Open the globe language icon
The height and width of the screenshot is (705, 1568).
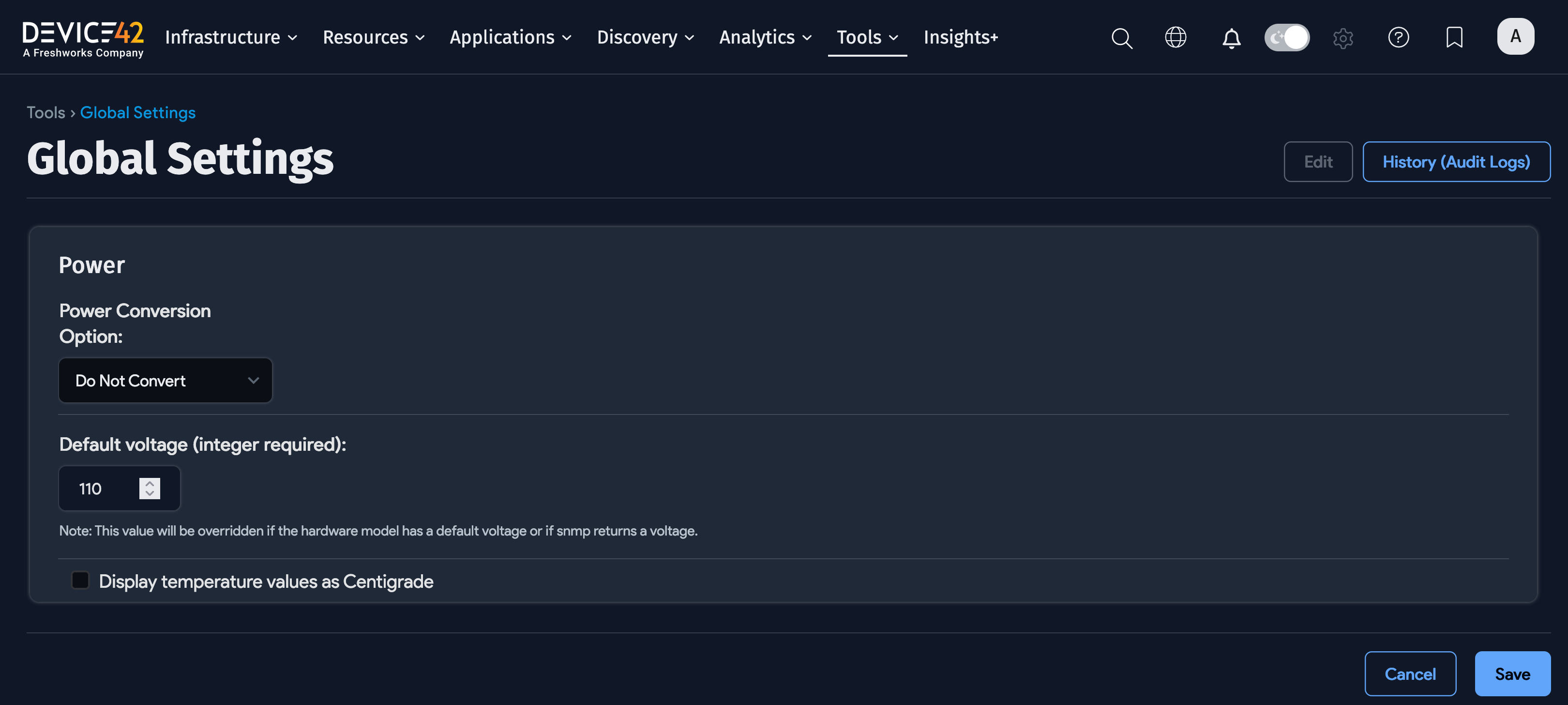point(1176,38)
